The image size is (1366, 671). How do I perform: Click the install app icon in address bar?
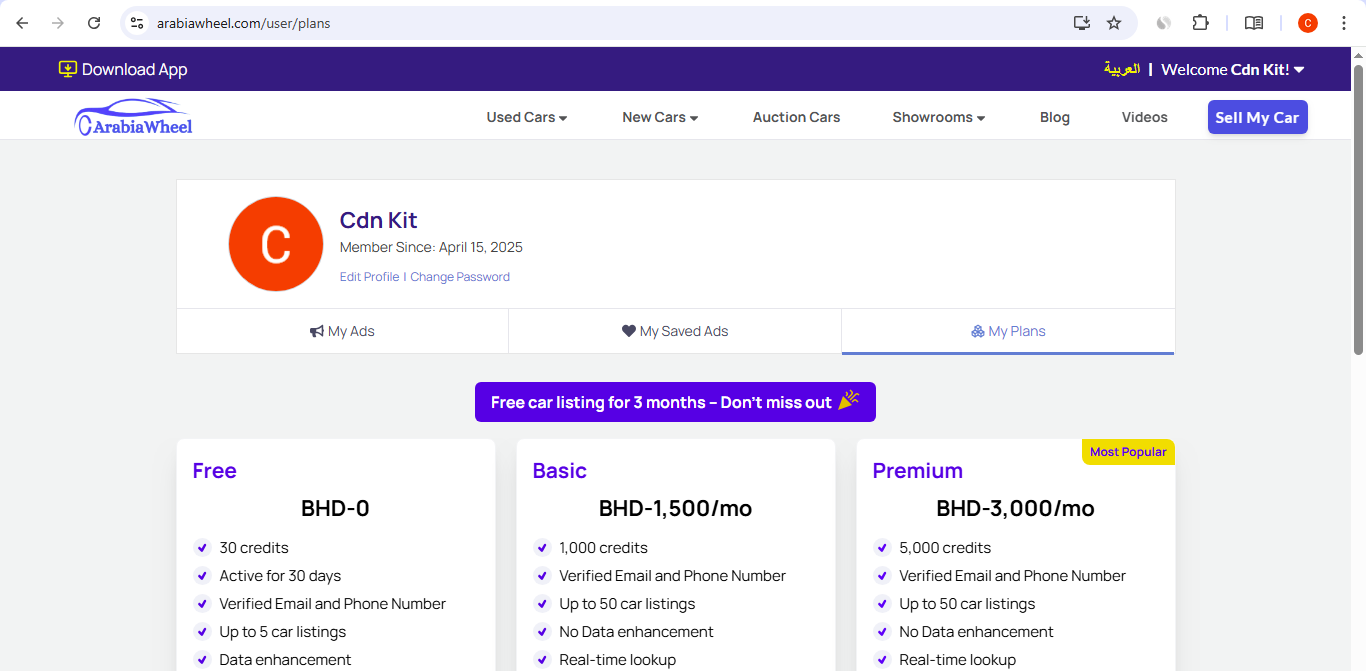1081,23
